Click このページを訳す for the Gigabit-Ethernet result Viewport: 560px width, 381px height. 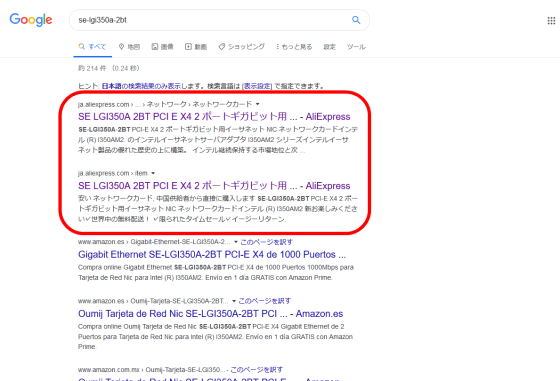tap(266, 242)
